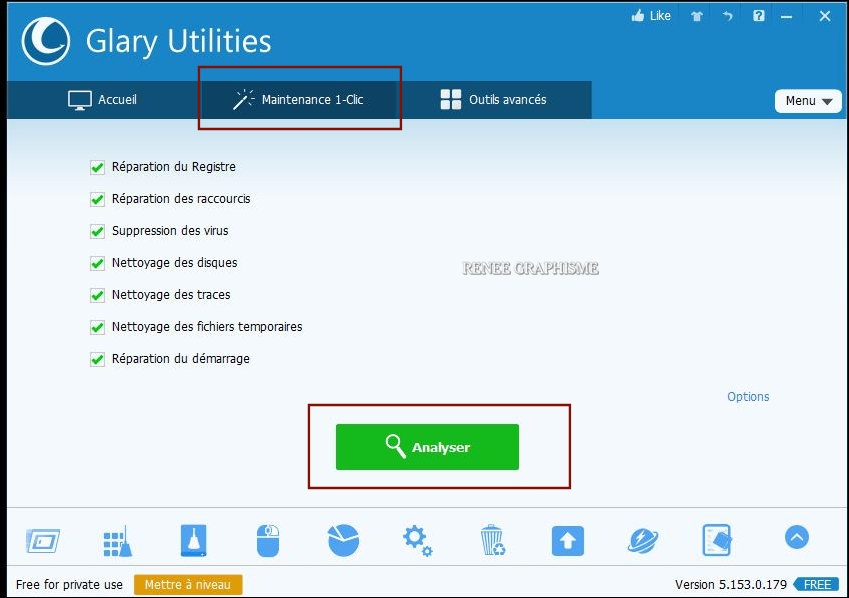The image size is (849, 598).
Task: Minimize the Glary Utilities window
Action: [x=786, y=17]
